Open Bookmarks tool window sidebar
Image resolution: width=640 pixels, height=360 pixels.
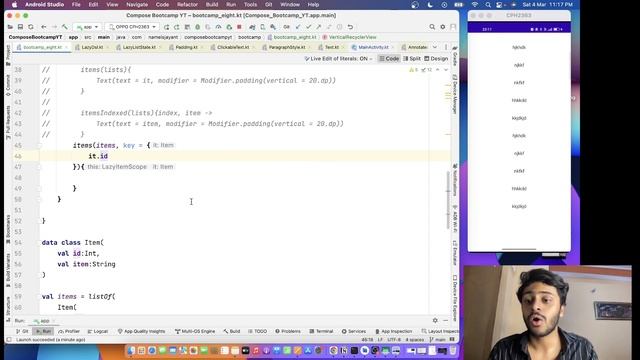pyautogui.click(x=8, y=229)
